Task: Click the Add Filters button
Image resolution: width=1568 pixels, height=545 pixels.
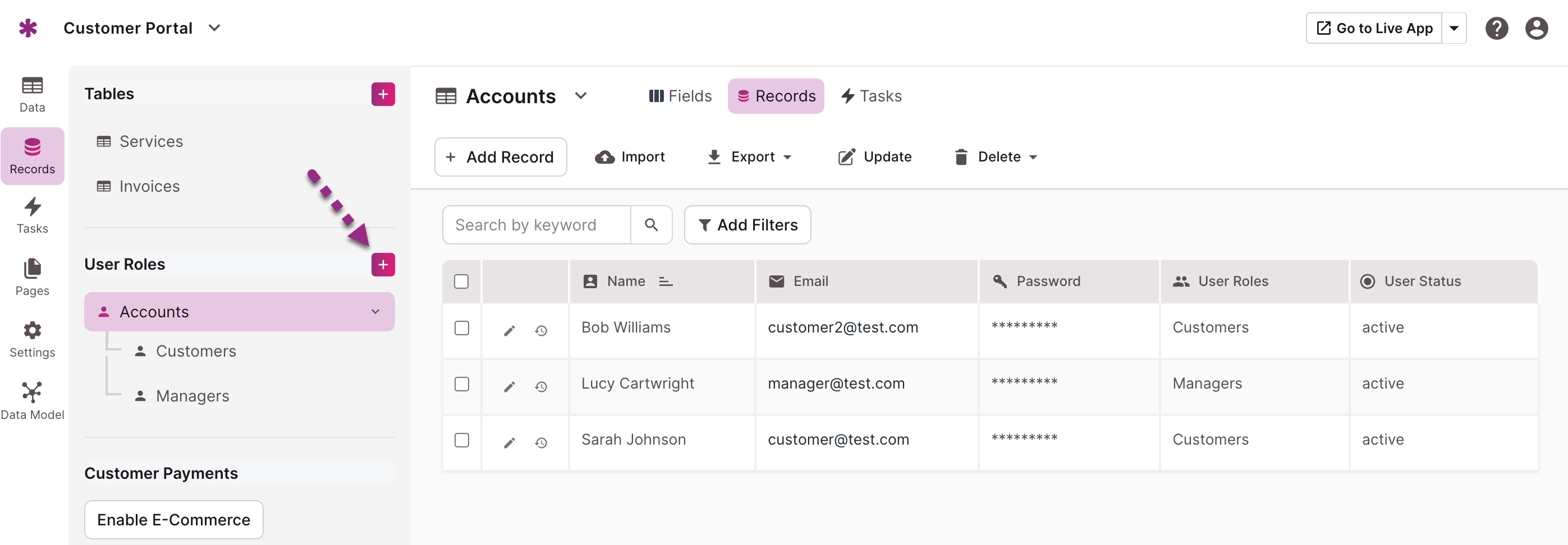Action: [748, 225]
